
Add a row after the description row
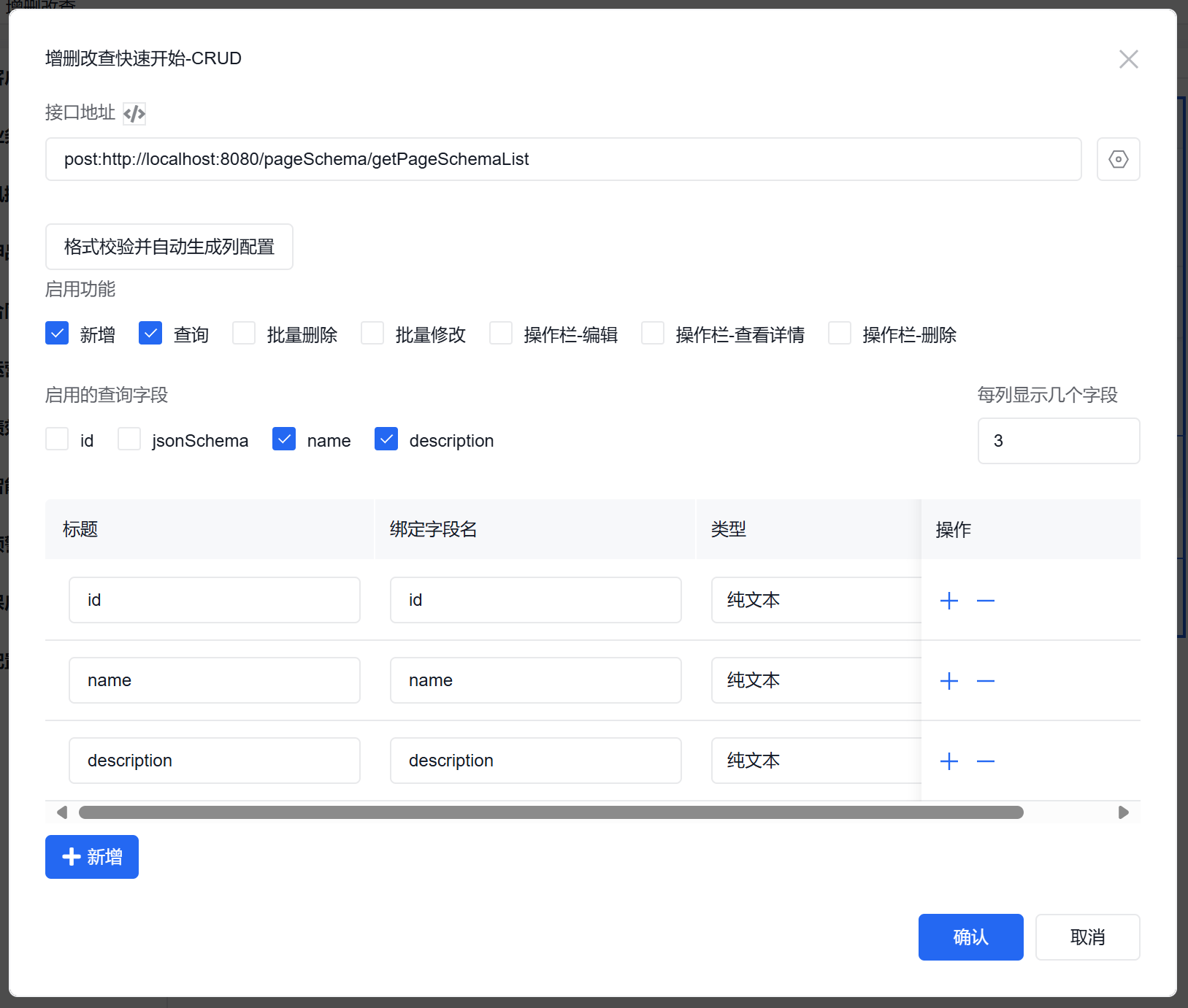pyautogui.click(x=949, y=761)
